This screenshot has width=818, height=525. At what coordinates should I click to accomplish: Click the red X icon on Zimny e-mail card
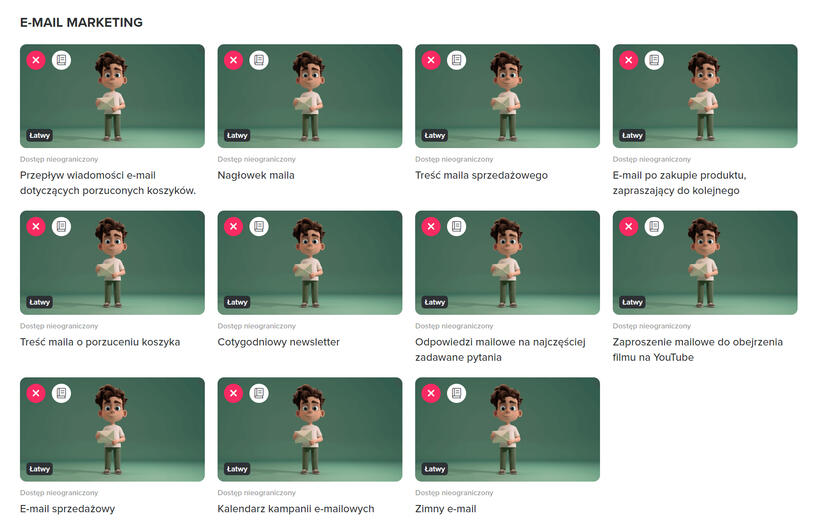(x=431, y=394)
